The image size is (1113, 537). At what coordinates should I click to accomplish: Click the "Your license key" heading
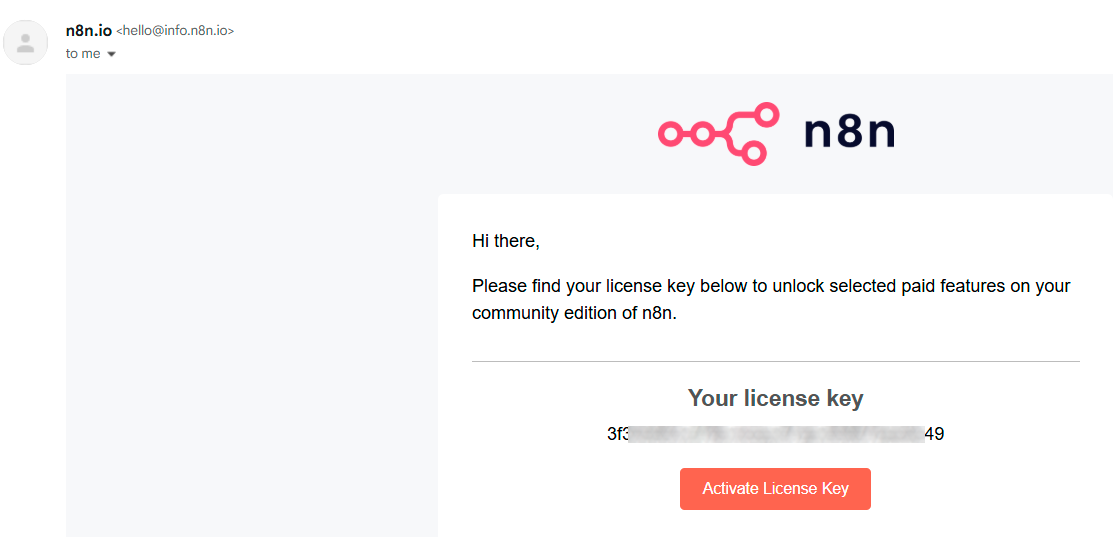point(775,398)
